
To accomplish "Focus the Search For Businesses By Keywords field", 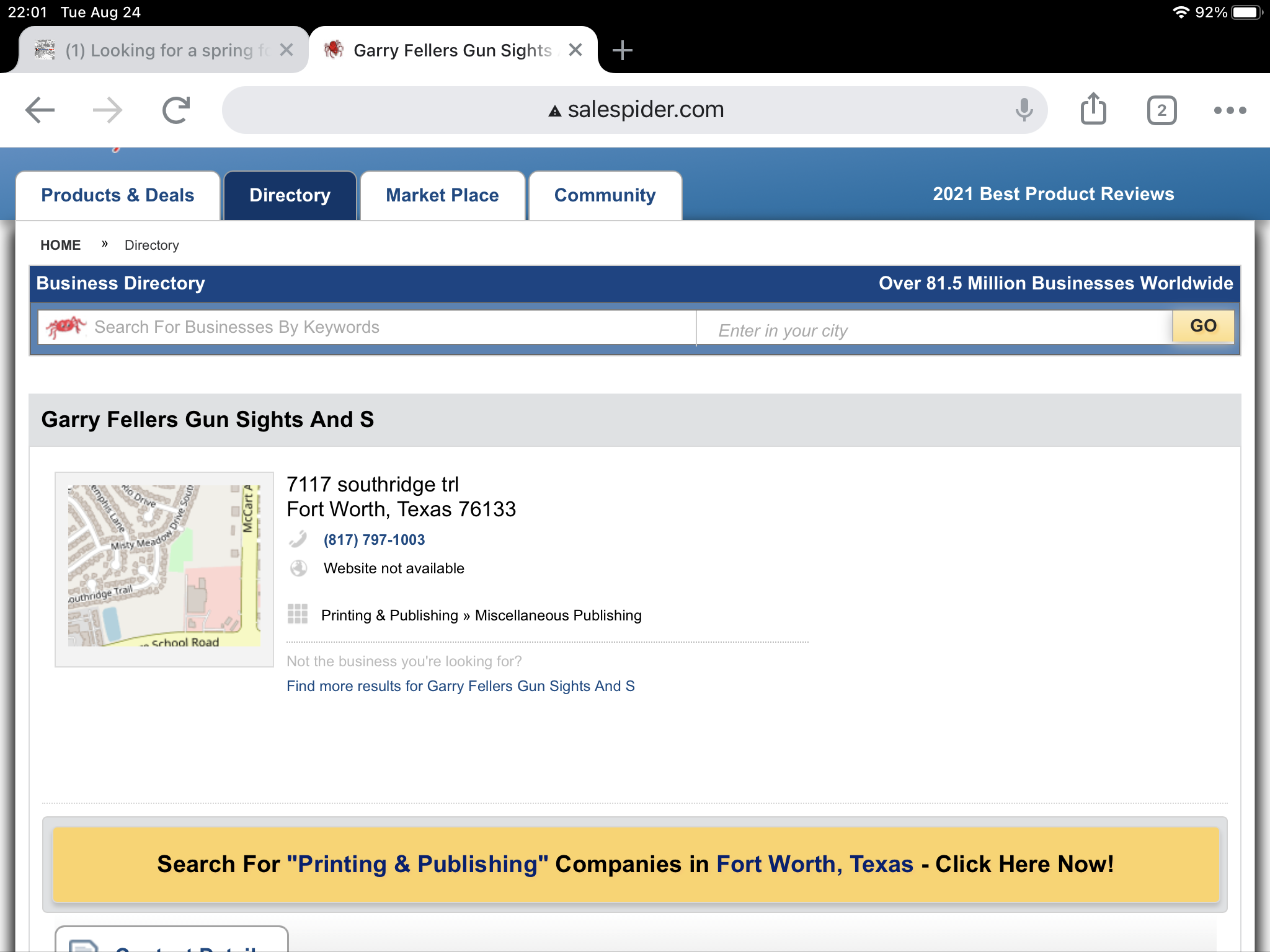I will [366, 327].
